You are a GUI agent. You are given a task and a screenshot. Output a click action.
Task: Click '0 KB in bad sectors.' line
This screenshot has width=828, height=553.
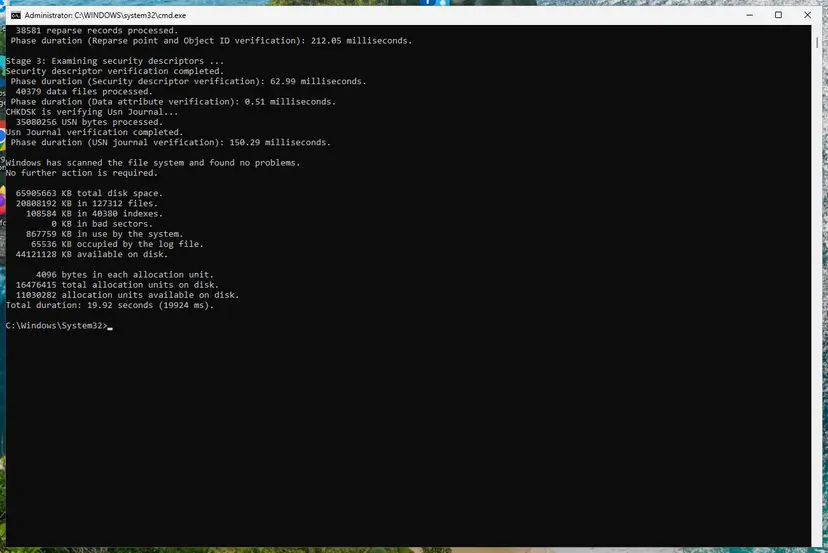click(102, 224)
